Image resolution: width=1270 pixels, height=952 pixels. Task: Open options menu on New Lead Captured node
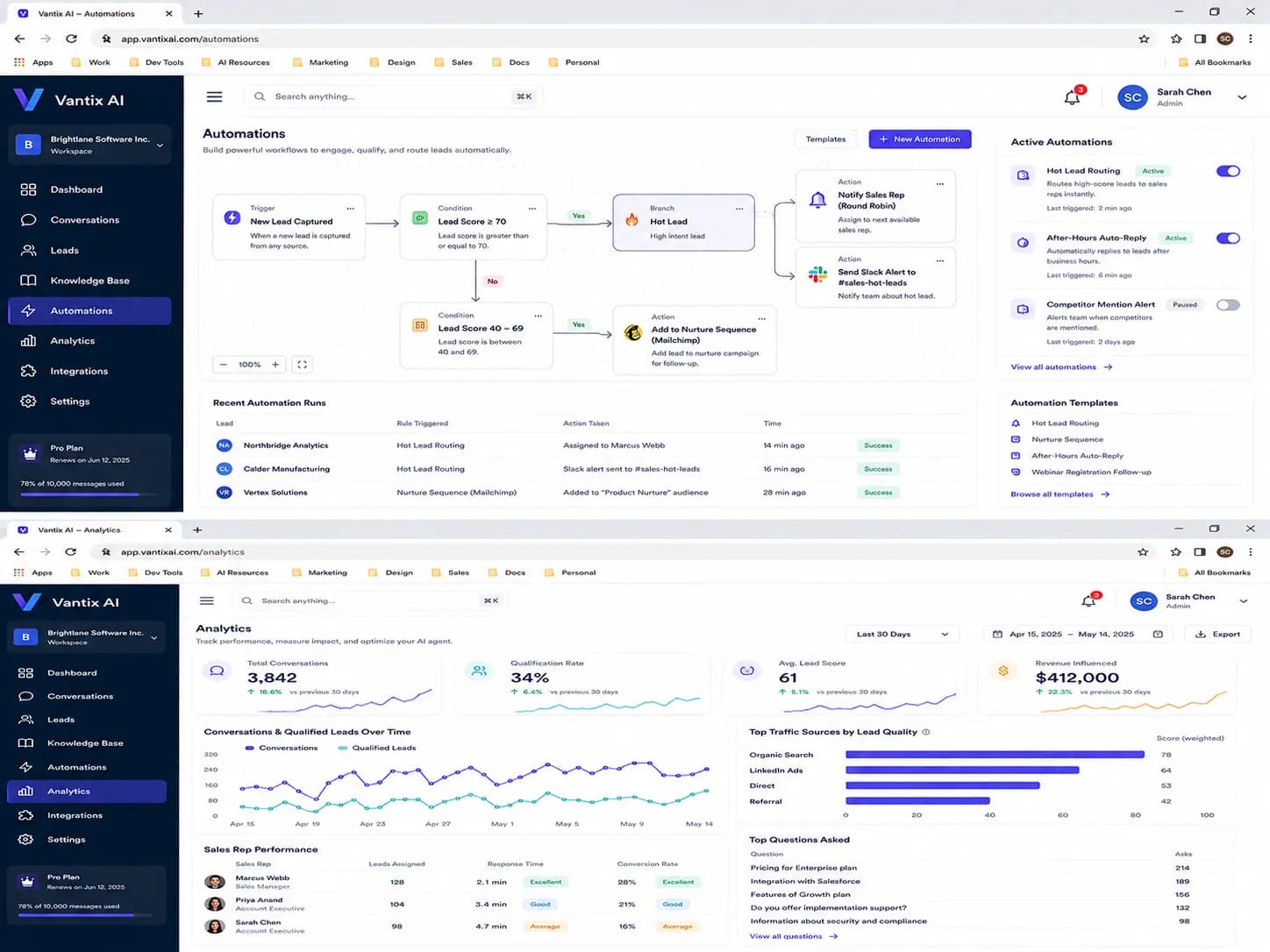(350, 209)
